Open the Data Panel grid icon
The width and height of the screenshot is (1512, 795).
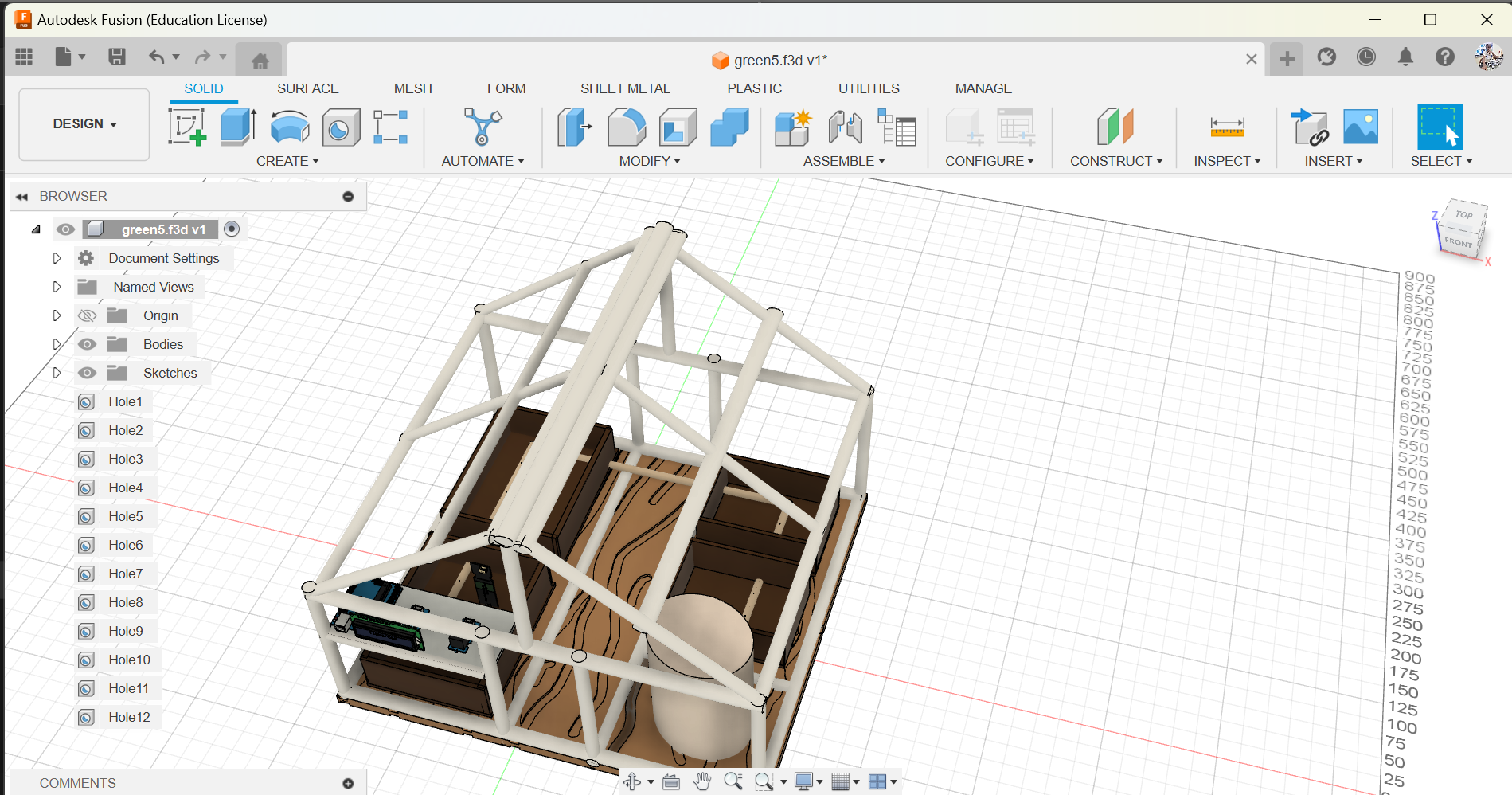tap(24, 57)
